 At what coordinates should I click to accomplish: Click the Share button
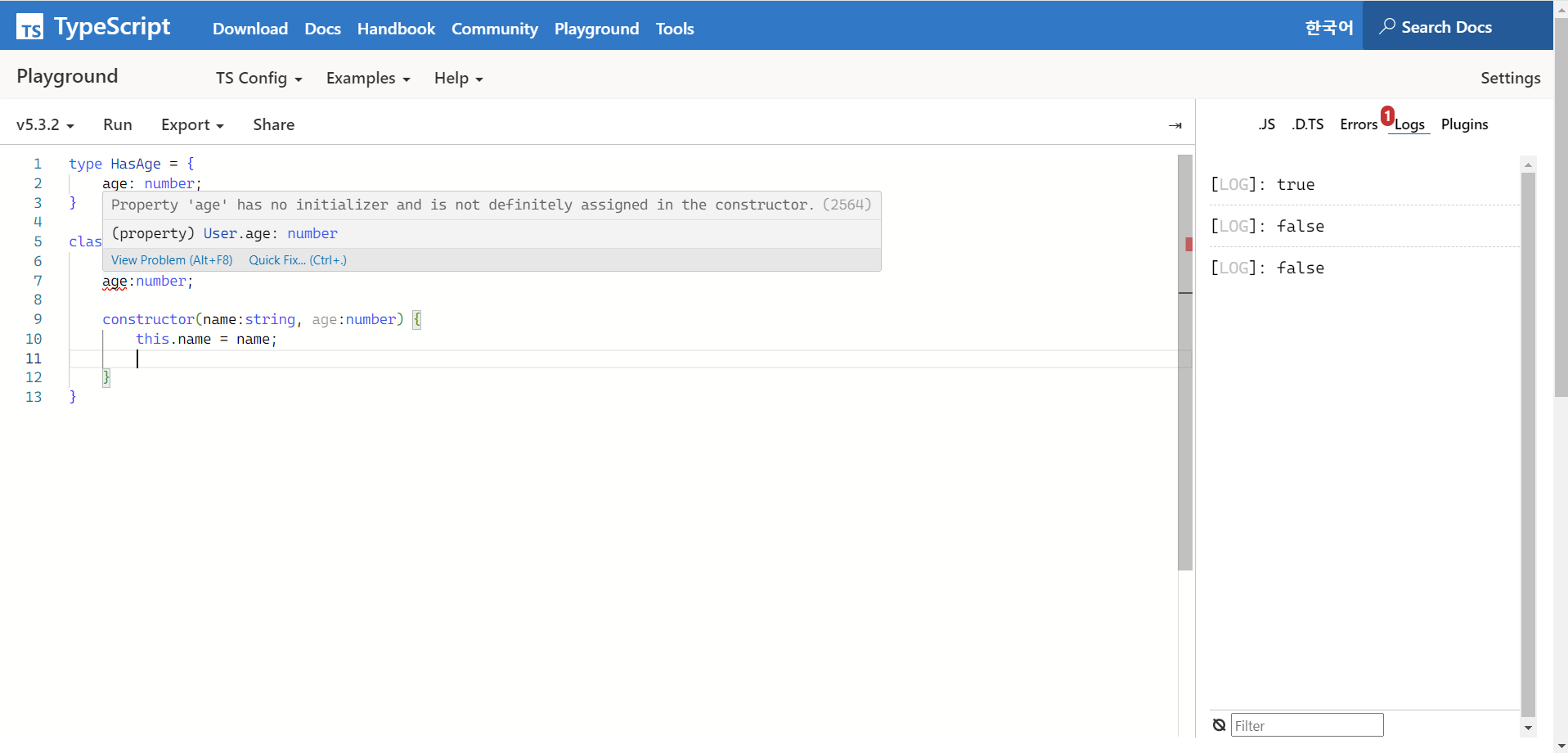point(273,124)
